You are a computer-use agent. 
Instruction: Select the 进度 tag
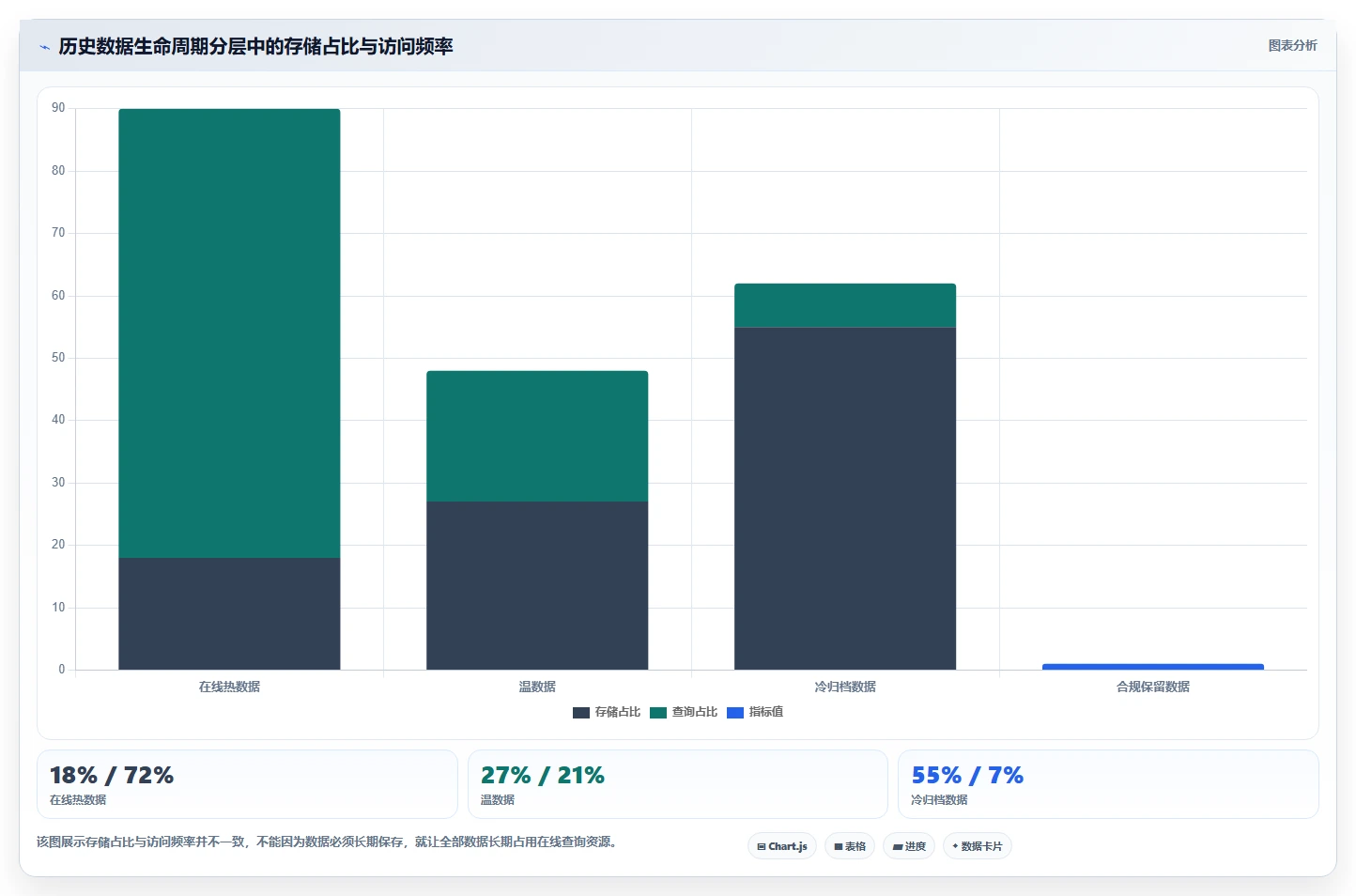point(909,846)
